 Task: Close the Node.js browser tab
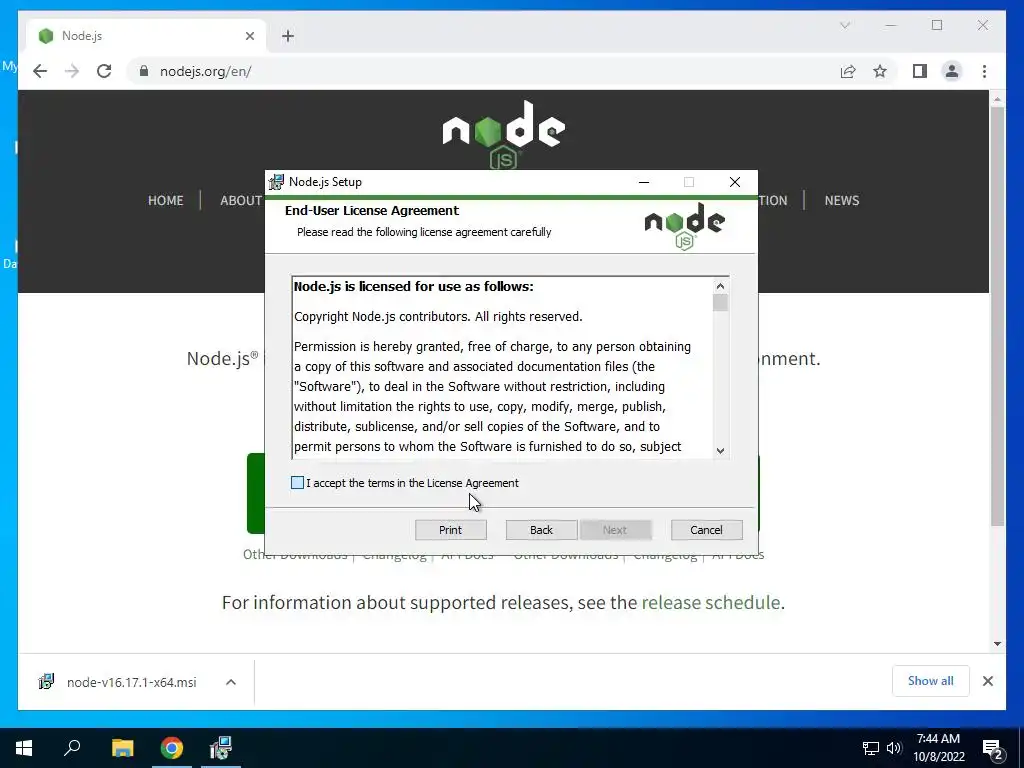pos(249,36)
